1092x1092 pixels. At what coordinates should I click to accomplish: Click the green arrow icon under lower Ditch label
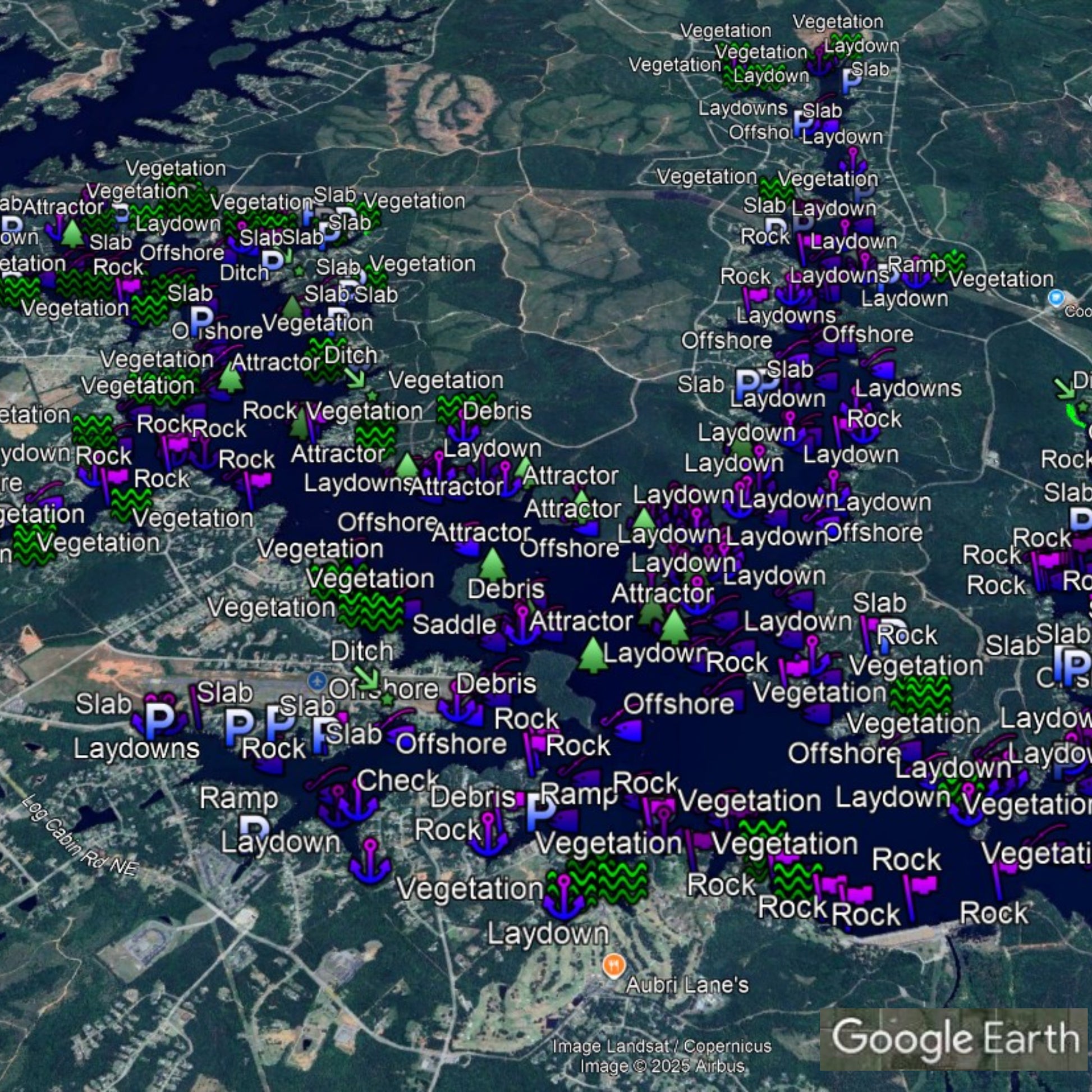[368, 678]
